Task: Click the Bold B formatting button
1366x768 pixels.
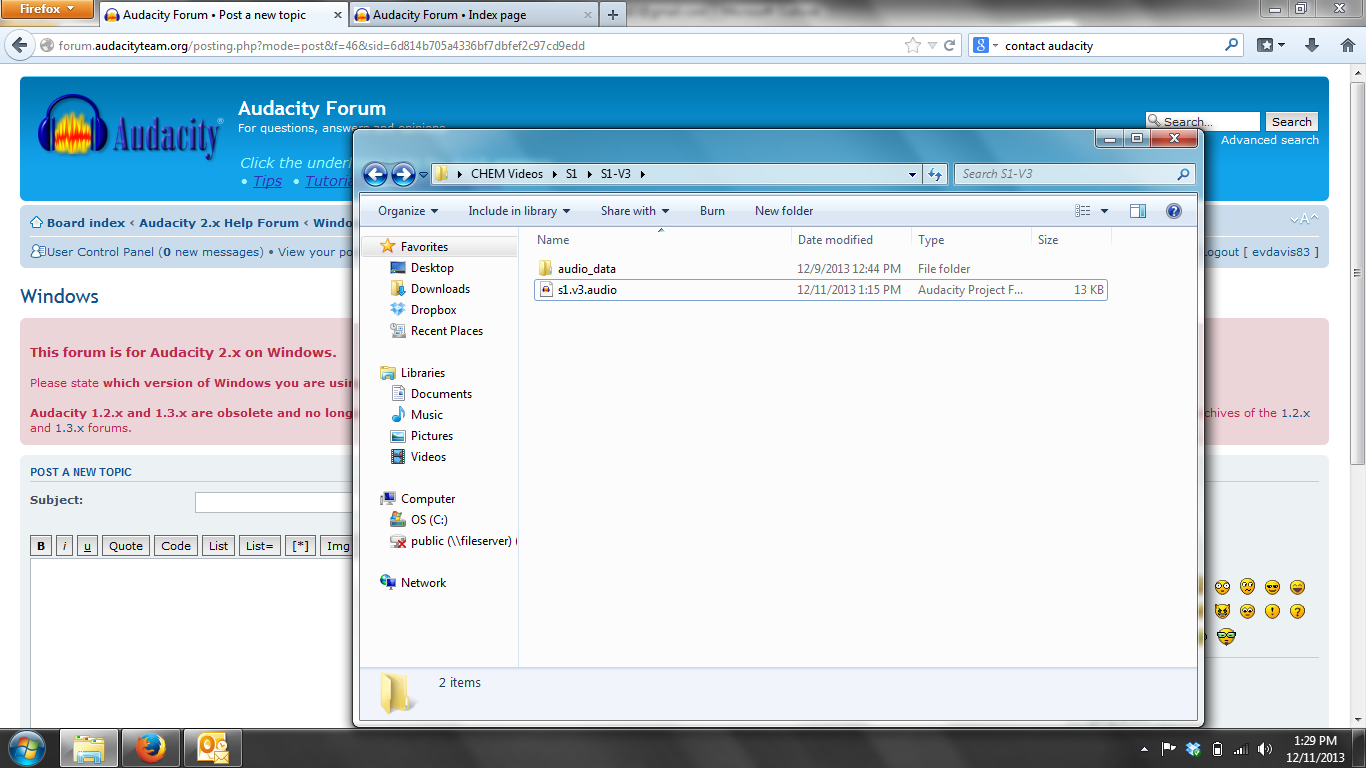Action: click(x=41, y=546)
